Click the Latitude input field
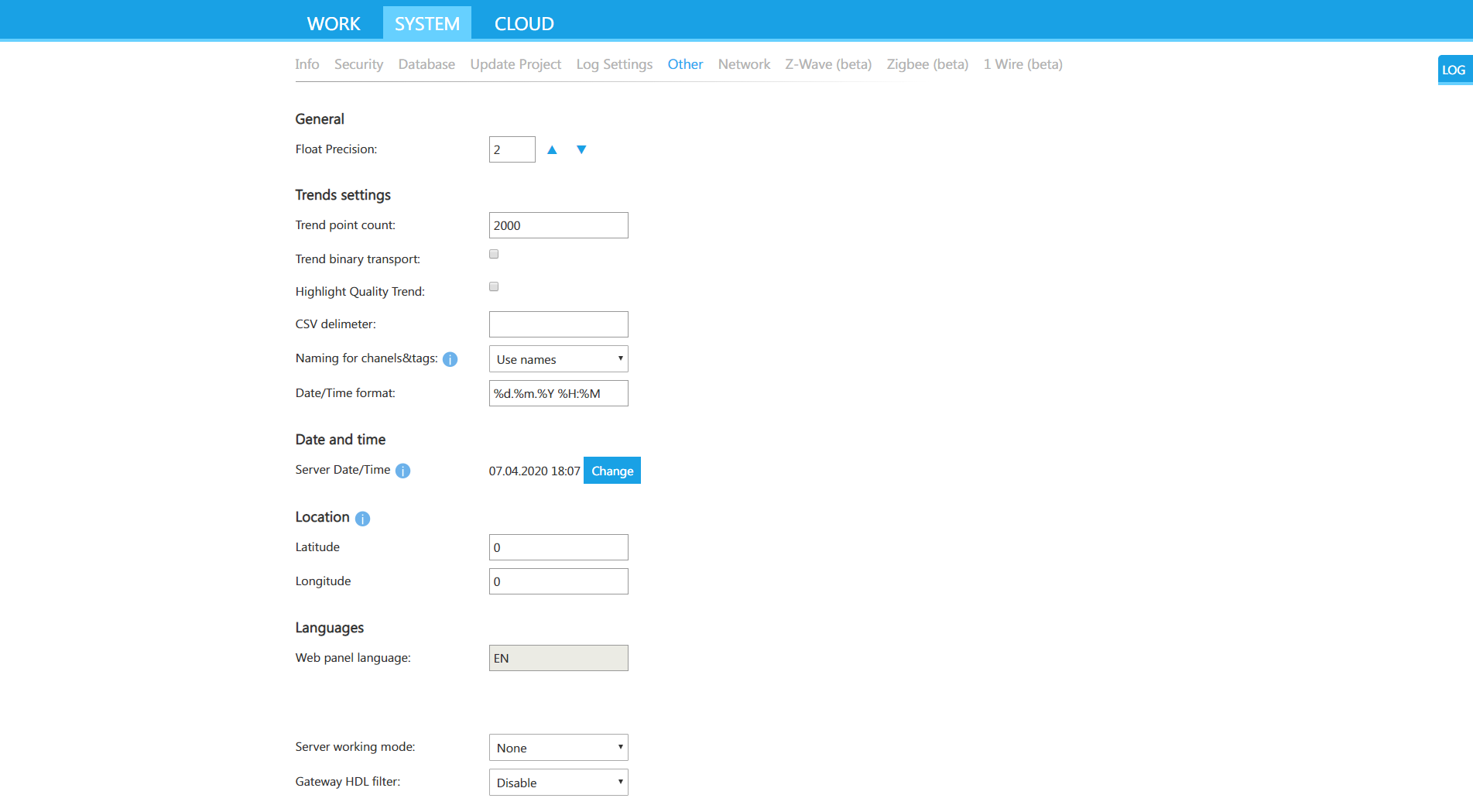 [x=558, y=547]
